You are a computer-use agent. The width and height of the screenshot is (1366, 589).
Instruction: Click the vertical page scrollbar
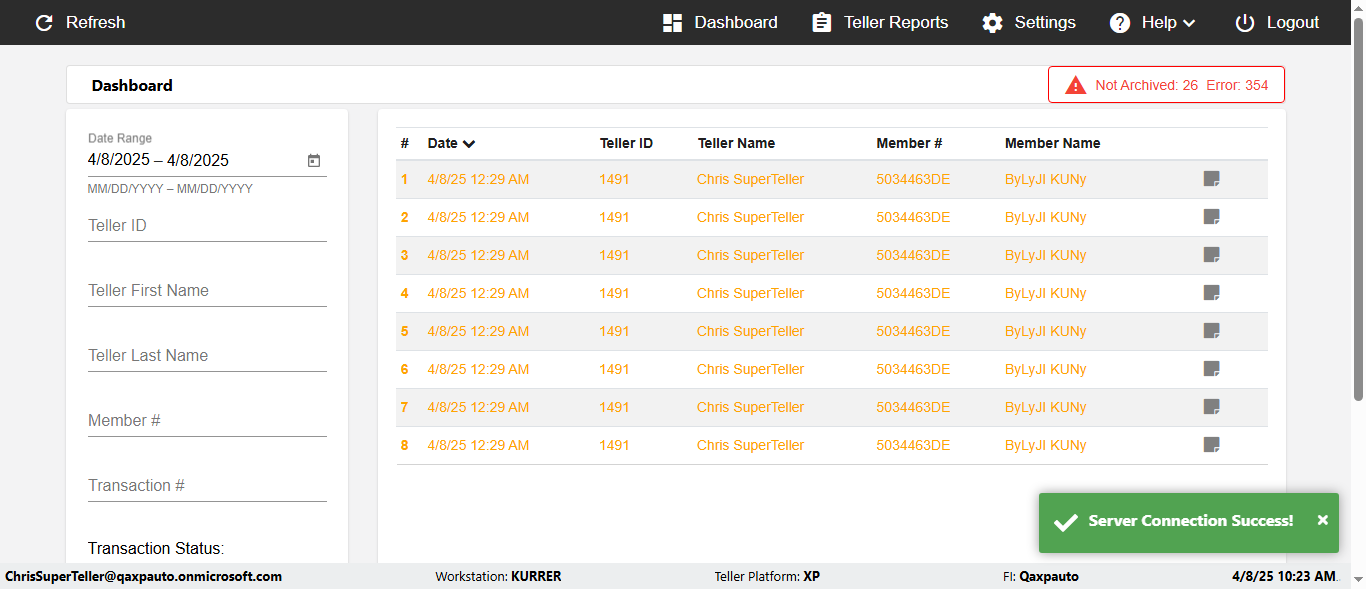[1358, 220]
